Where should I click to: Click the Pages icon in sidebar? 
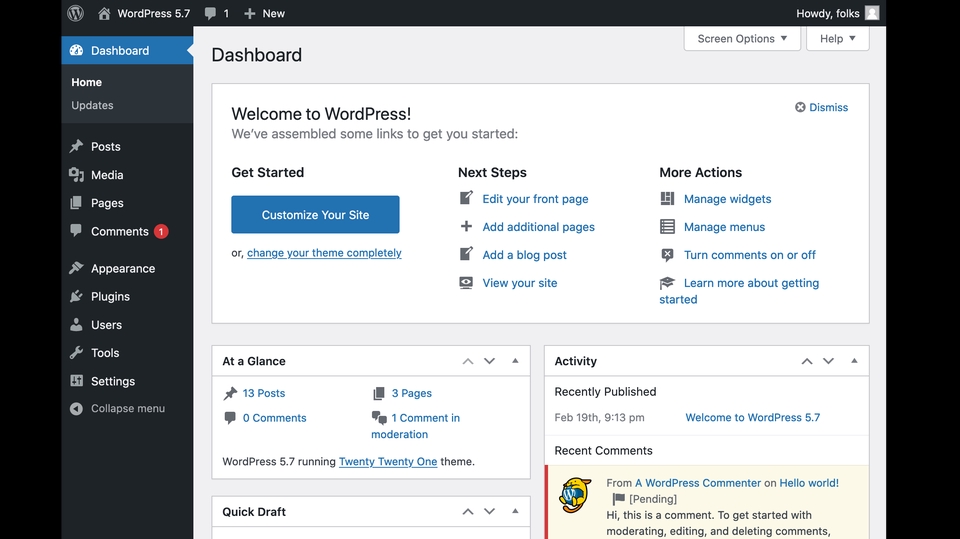(76, 203)
